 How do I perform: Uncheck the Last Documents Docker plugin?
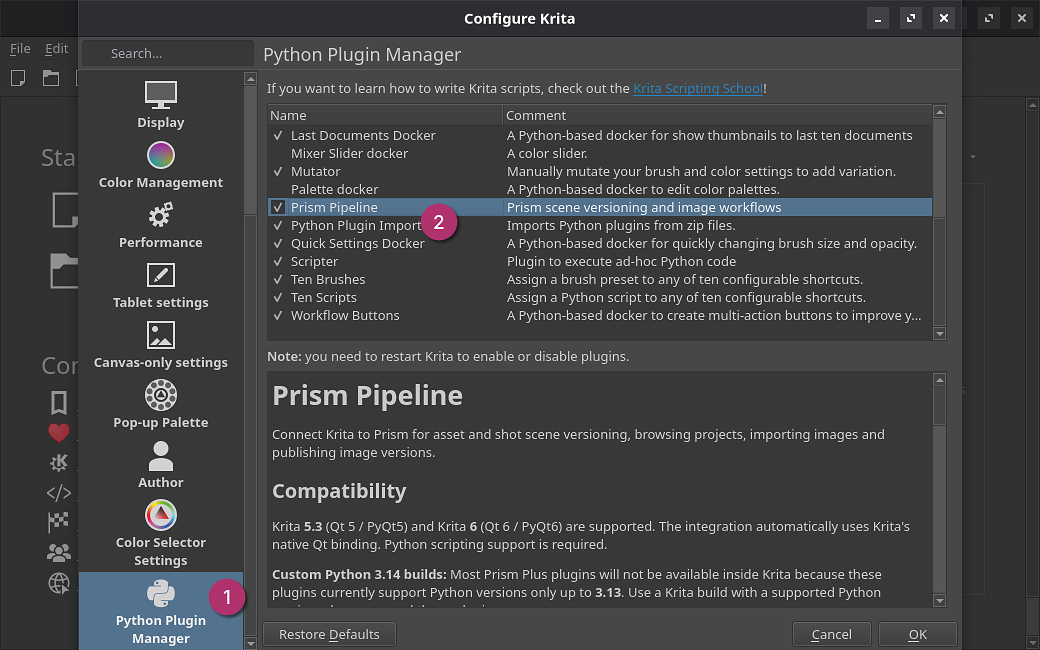tap(278, 135)
